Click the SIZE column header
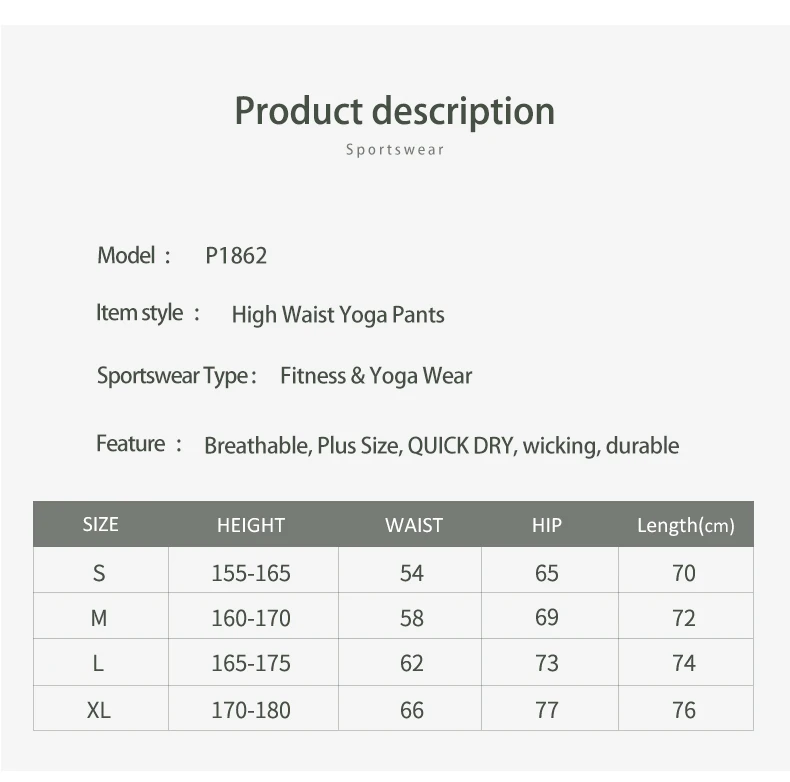790x782 pixels. 100,525
